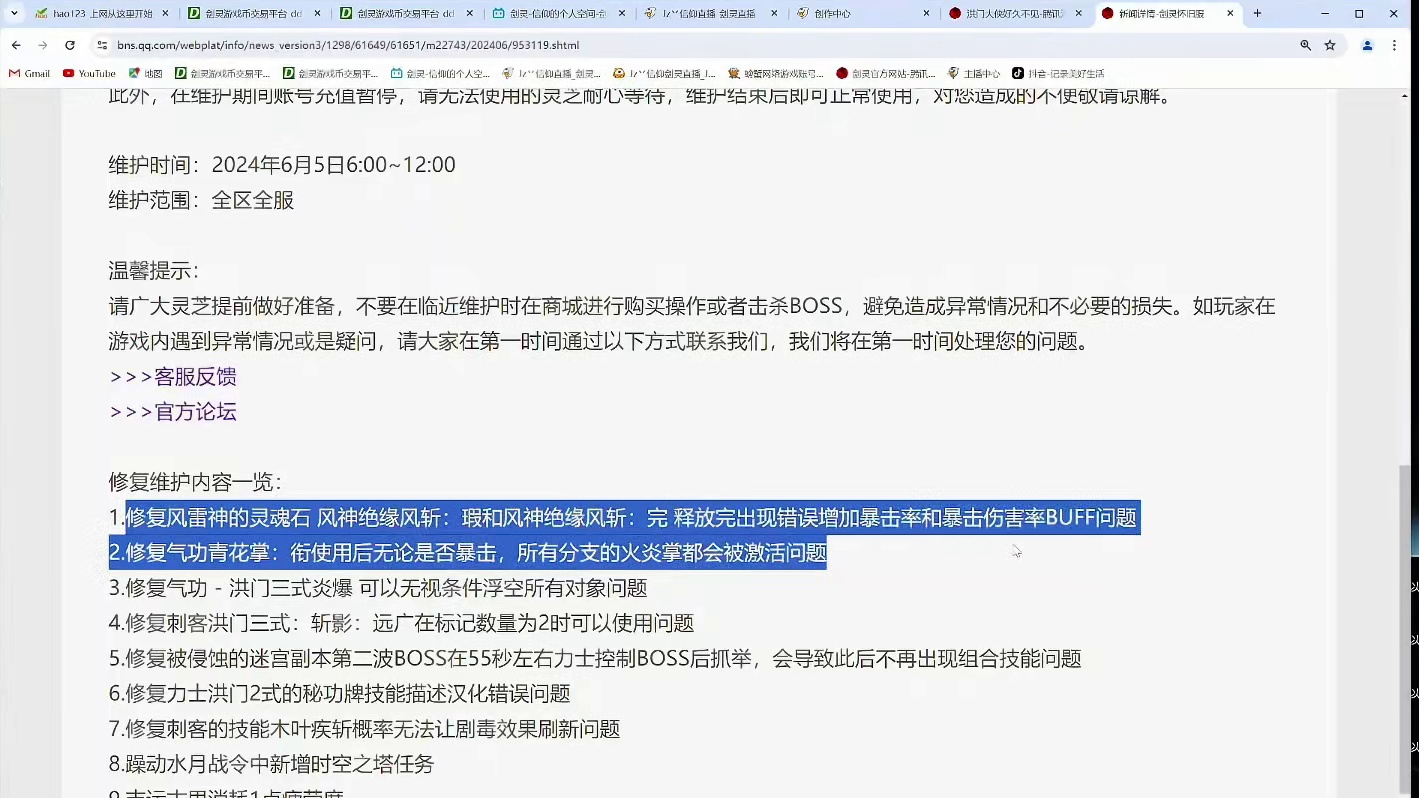Open the site information panel
Image resolution: width=1419 pixels, height=798 pixels.
pos(103,45)
